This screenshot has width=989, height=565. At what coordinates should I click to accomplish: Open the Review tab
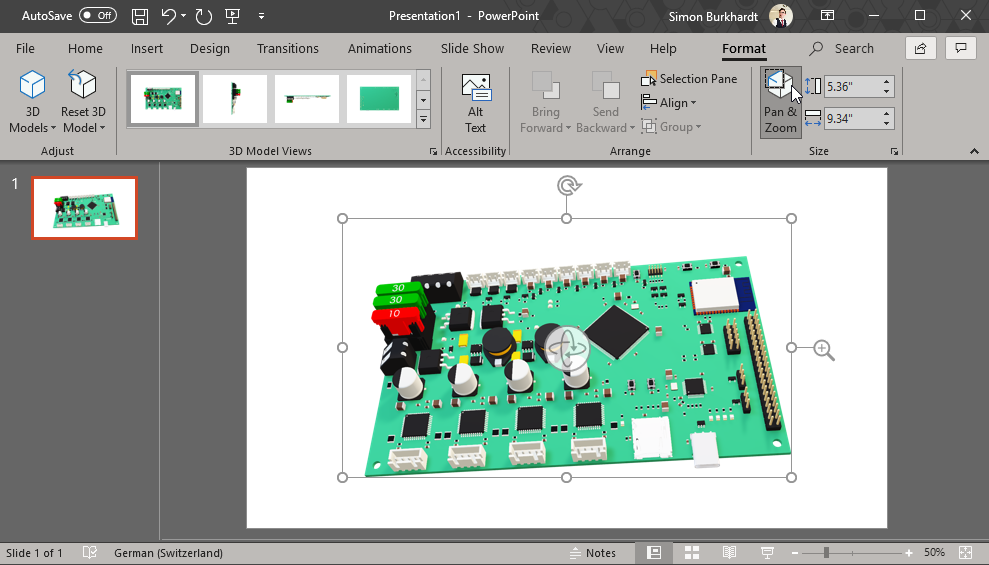(551, 49)
